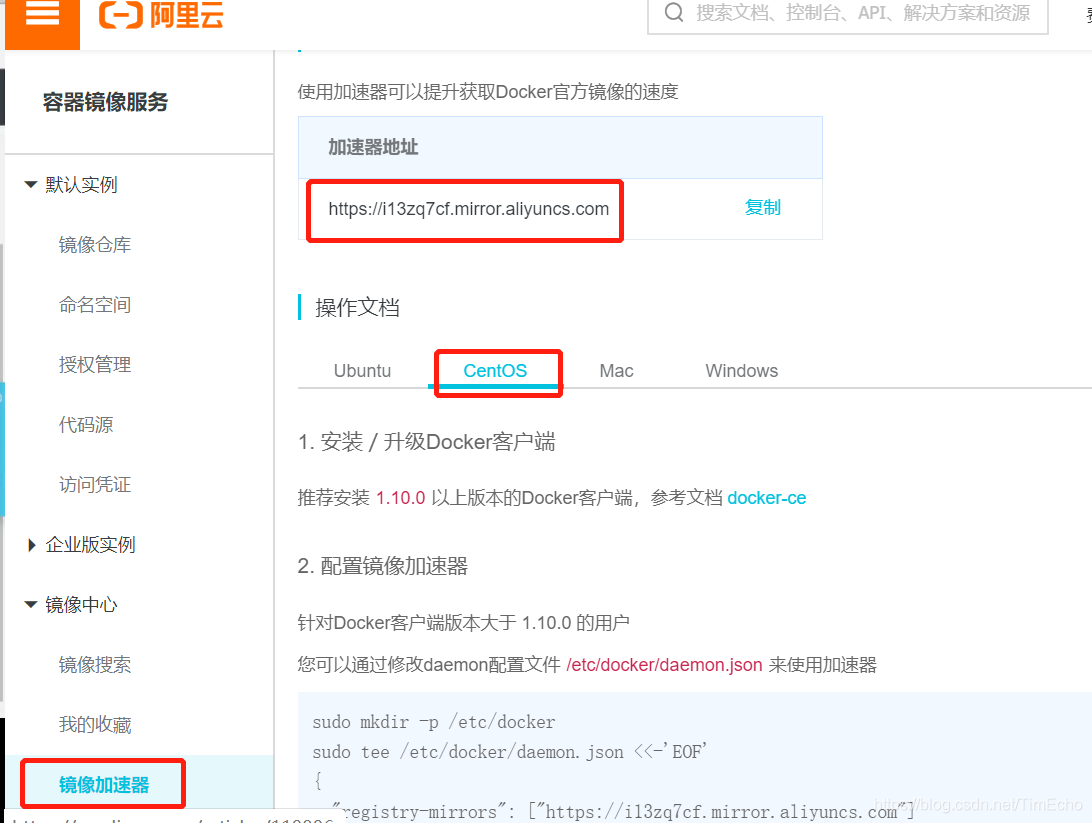Click heading 1. 安装 / 升级Docker客户端
Viewport: 1092px width, 823px height.
point(426,441)
